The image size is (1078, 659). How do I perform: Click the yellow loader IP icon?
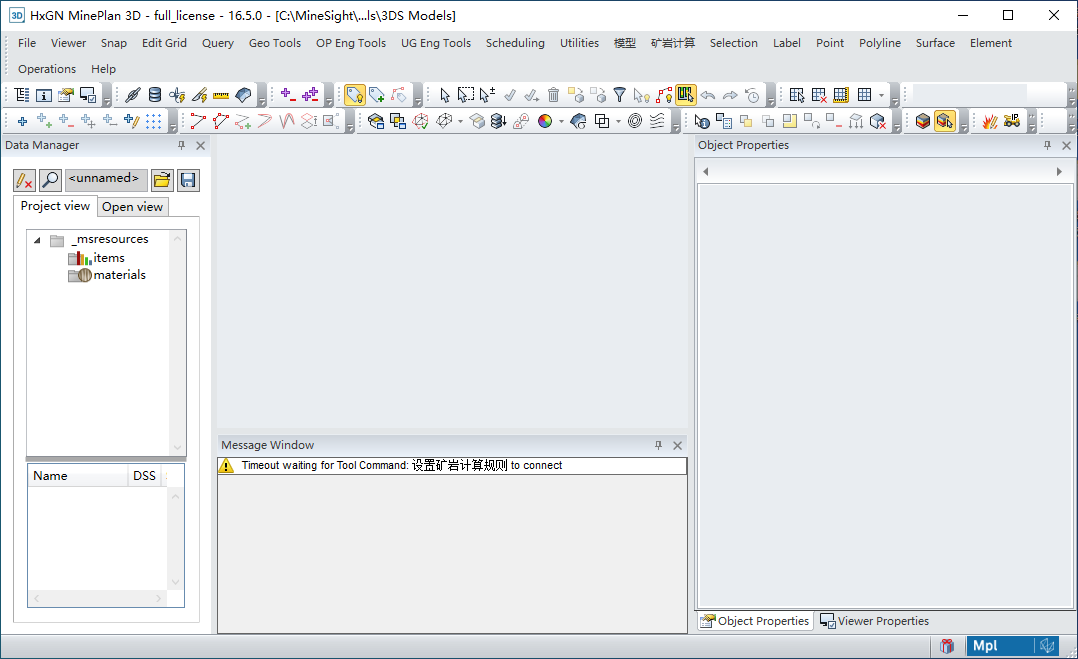[1011, 122]
